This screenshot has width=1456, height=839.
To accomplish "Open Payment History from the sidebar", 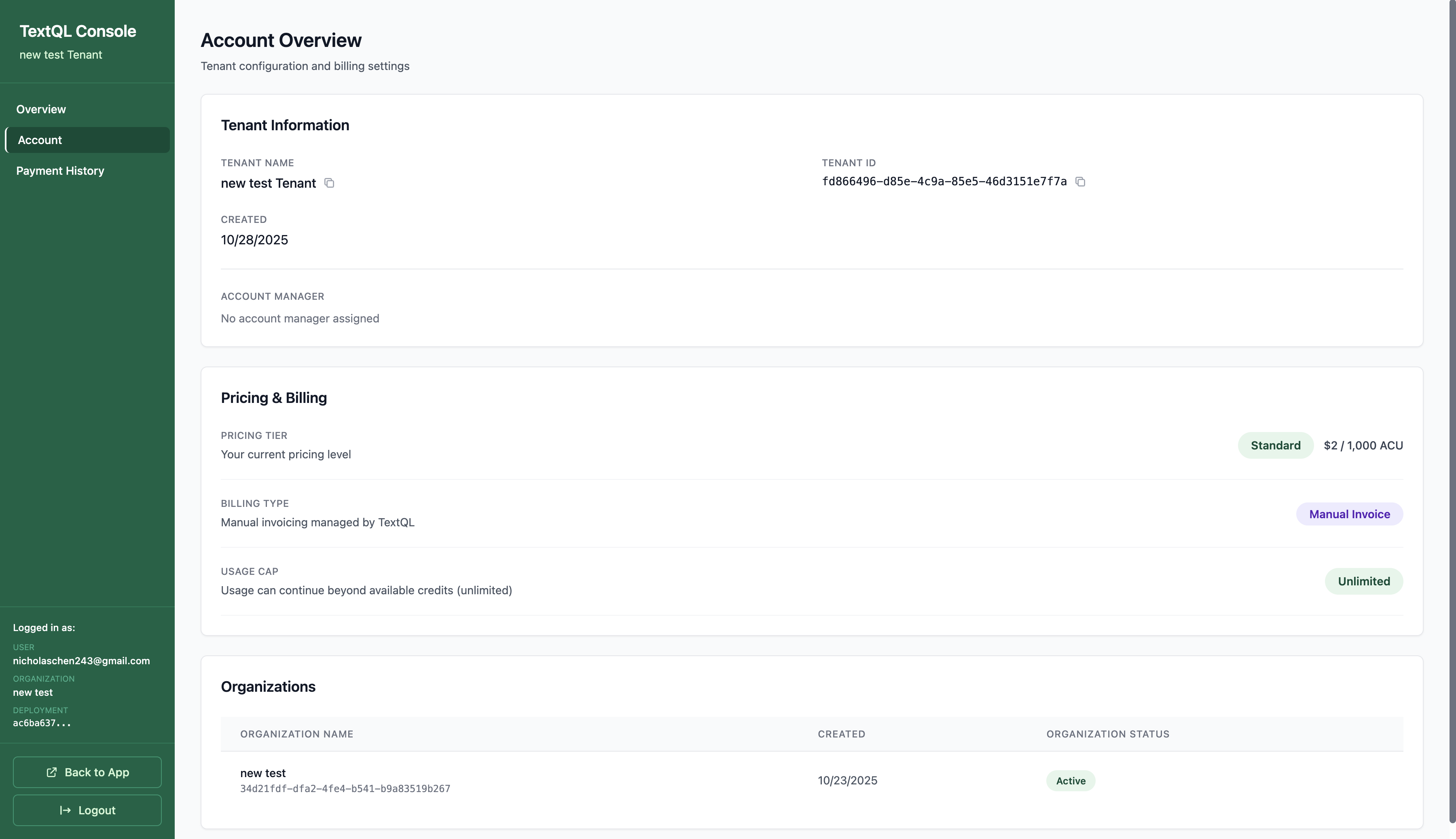I will tap(60, 171).
